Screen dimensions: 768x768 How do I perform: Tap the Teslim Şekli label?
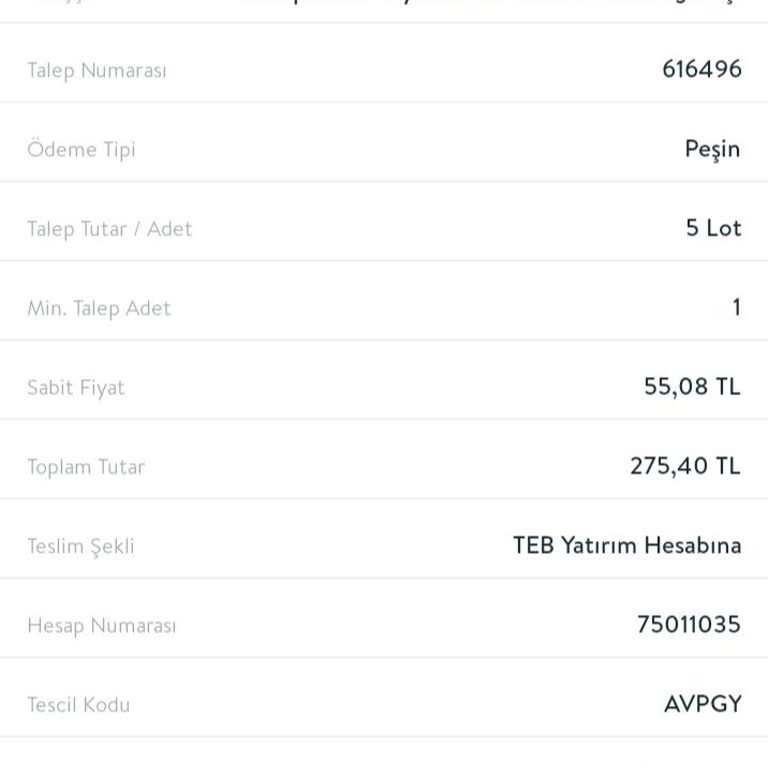coord(81,546)
